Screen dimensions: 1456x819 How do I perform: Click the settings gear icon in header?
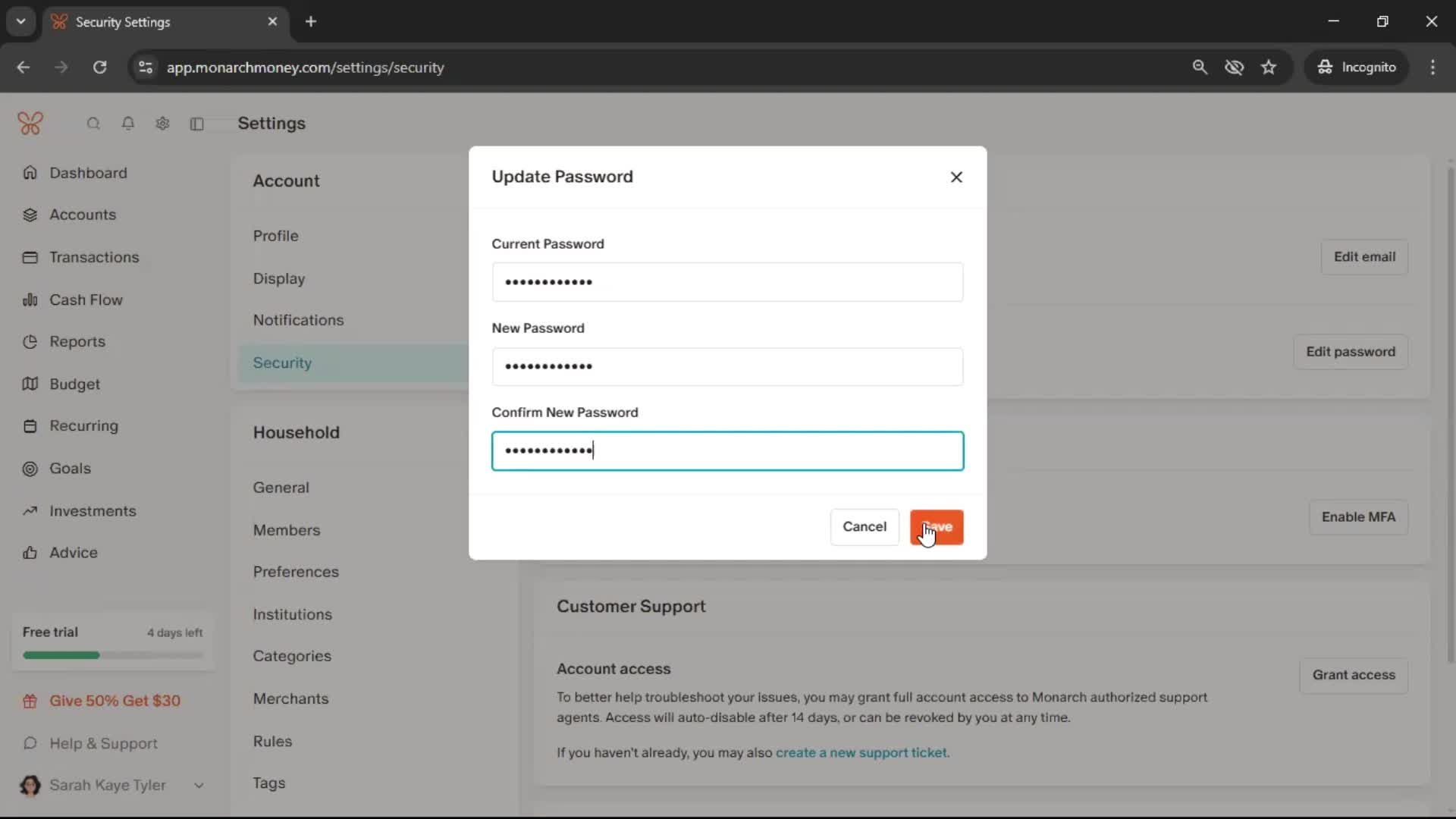click(162, 124)
